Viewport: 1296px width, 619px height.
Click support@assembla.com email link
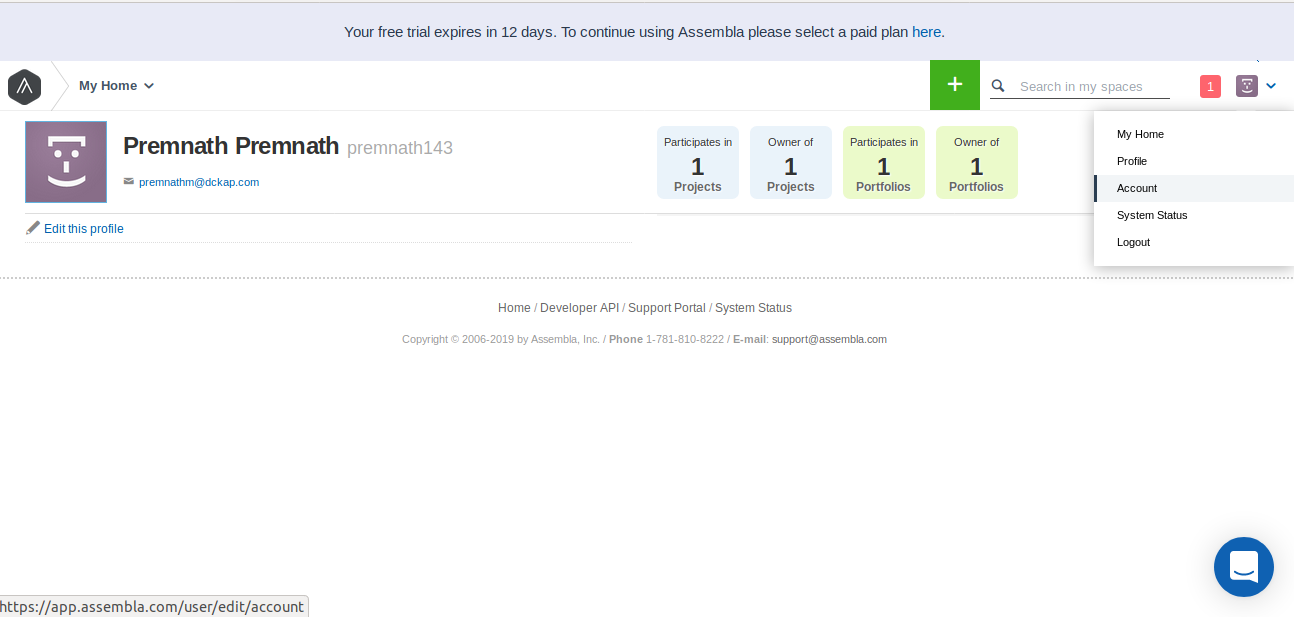tap(829, 339)
